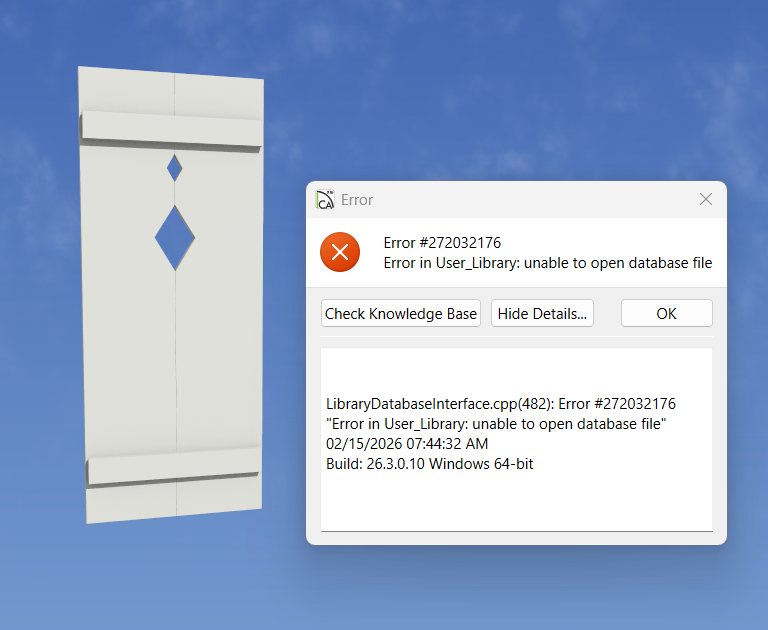This screenshot has height=630, width=768.
Task: Click the 'Error #272032176' heading text
Action: [x=442, y=243]
